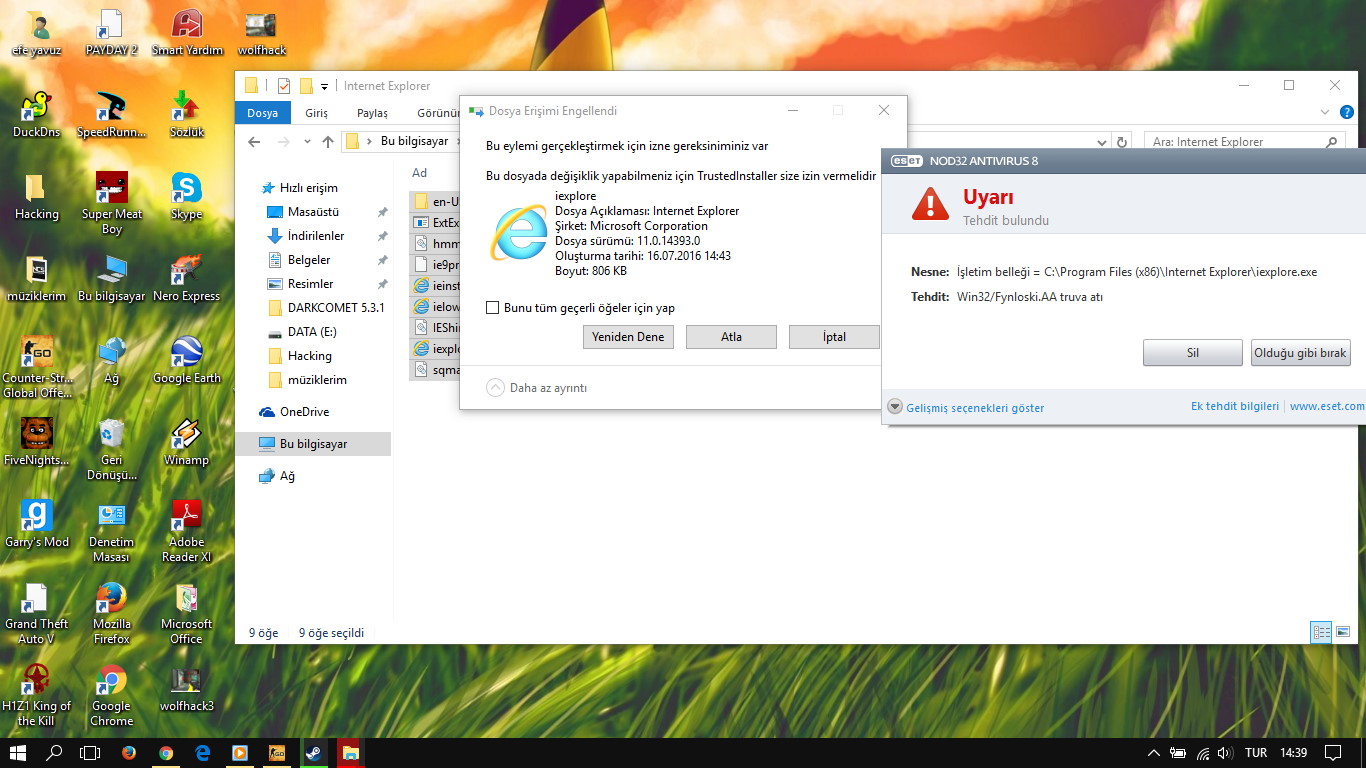Image resolution: width=1366 pixels, height=768 pixels.
Task: Open the taskbar search magnifier
Action: coord(54,753)
